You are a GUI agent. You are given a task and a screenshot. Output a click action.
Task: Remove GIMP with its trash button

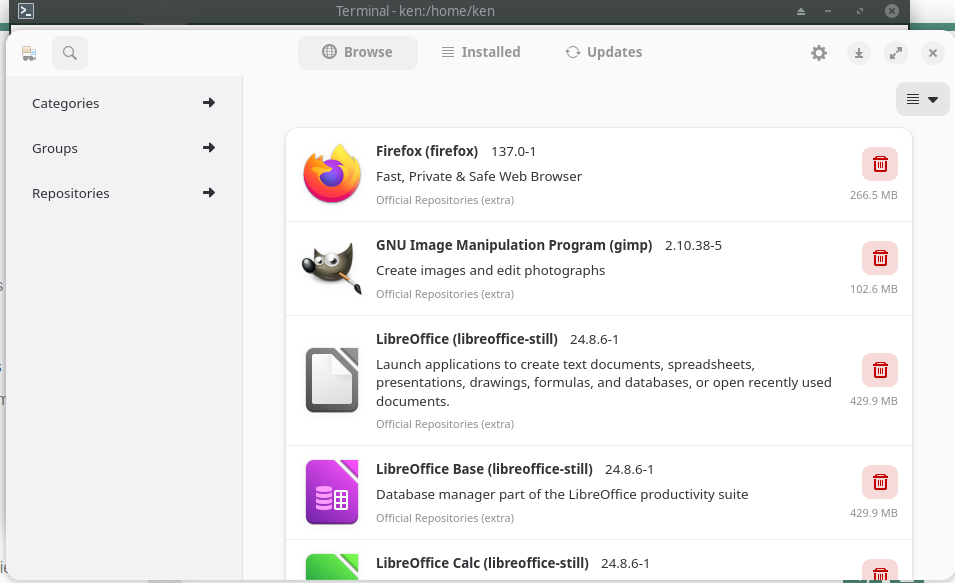pyautogui.click(x=880, y=258)
